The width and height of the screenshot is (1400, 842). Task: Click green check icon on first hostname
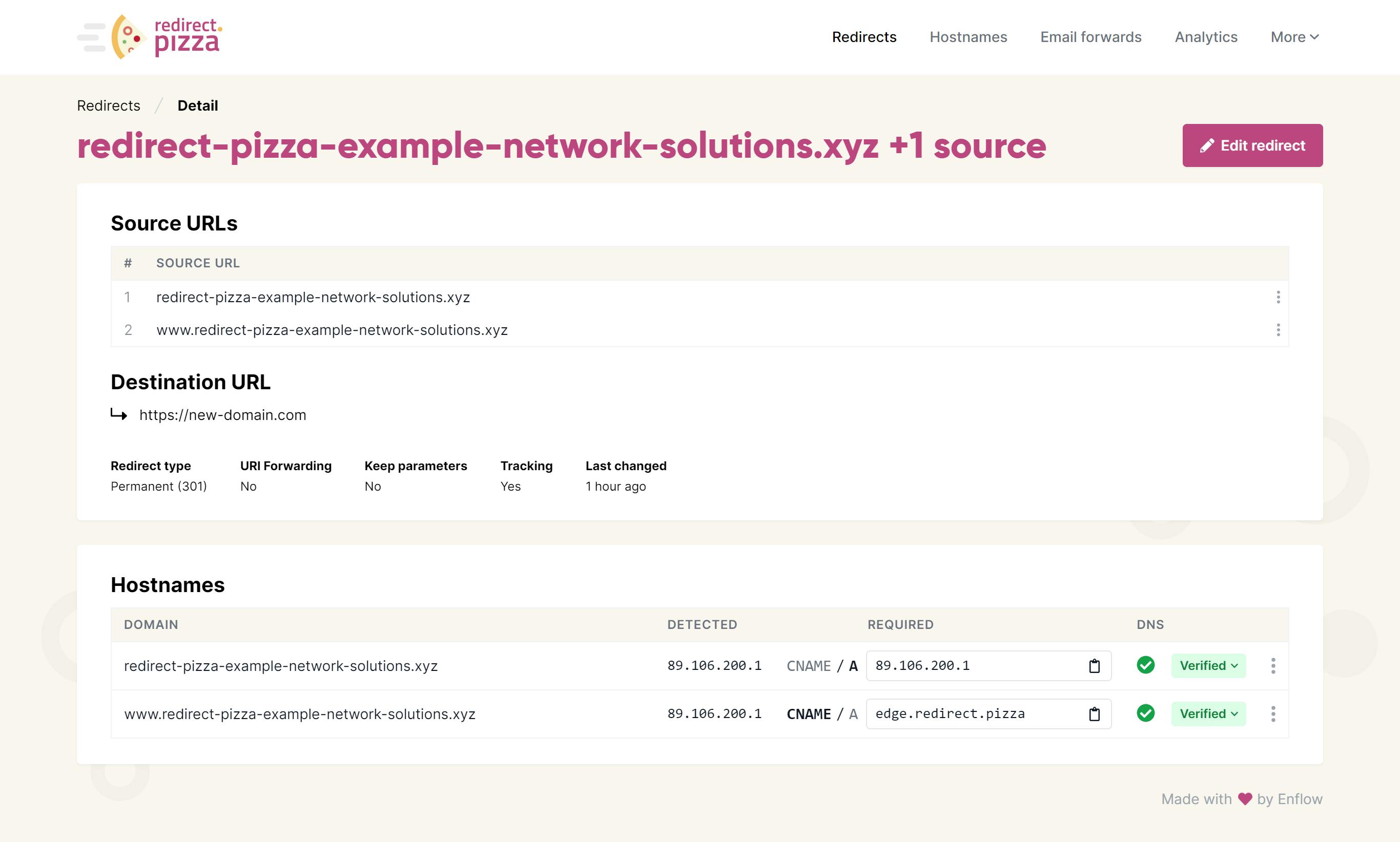(x=1145, y=665)
